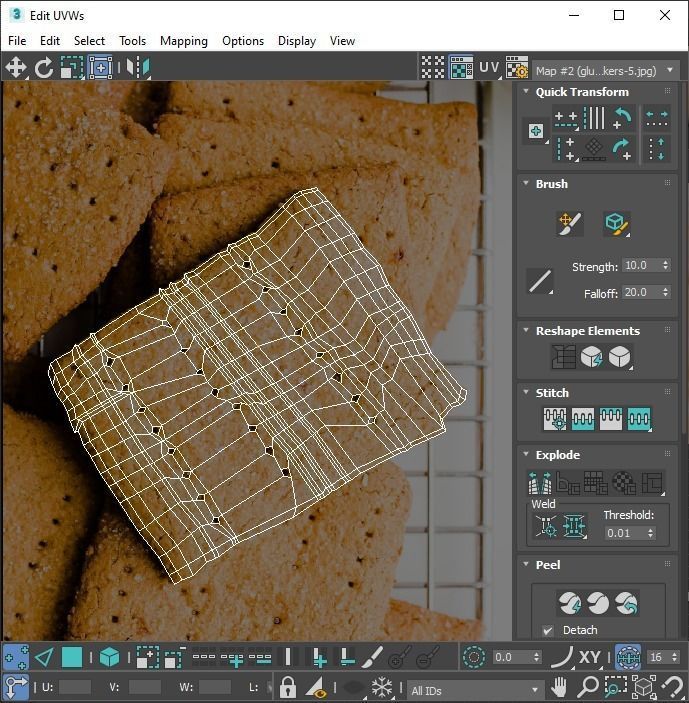Open the Options menu

243,41
